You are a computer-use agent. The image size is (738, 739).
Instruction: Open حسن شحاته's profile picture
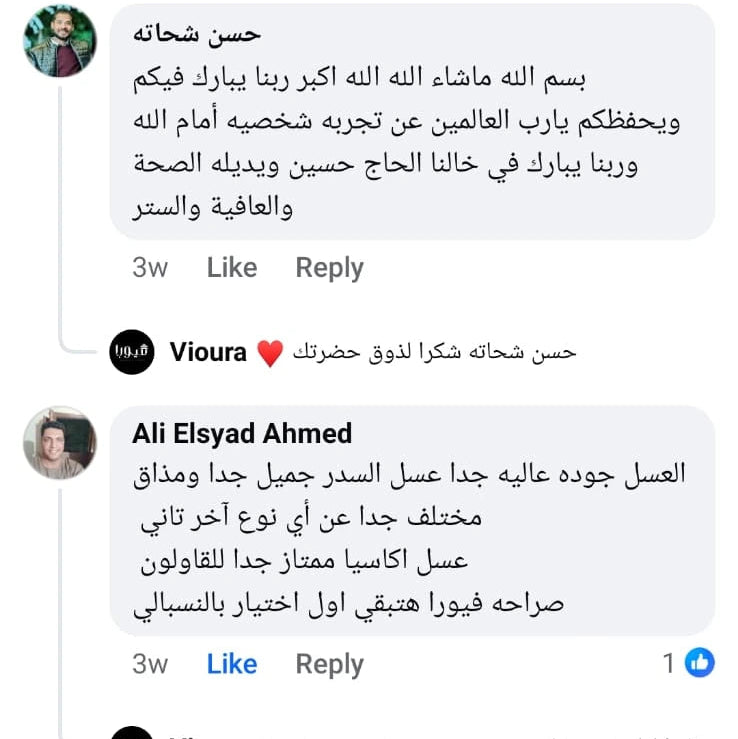pyautogui.click(x=60, y=41)
